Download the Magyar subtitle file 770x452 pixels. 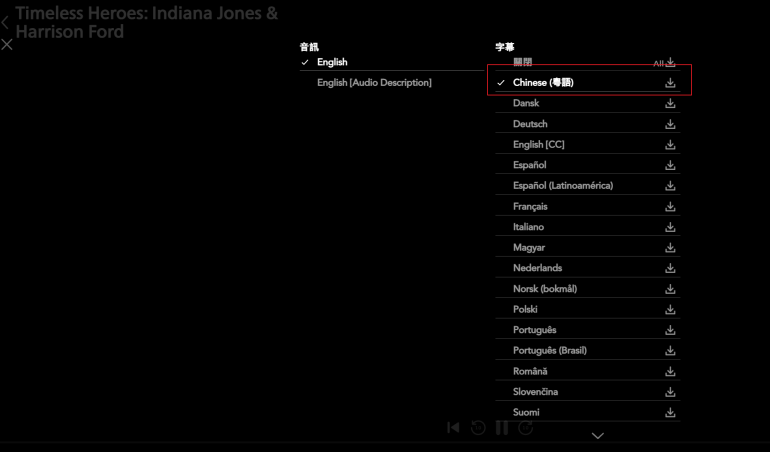(670, 248)
